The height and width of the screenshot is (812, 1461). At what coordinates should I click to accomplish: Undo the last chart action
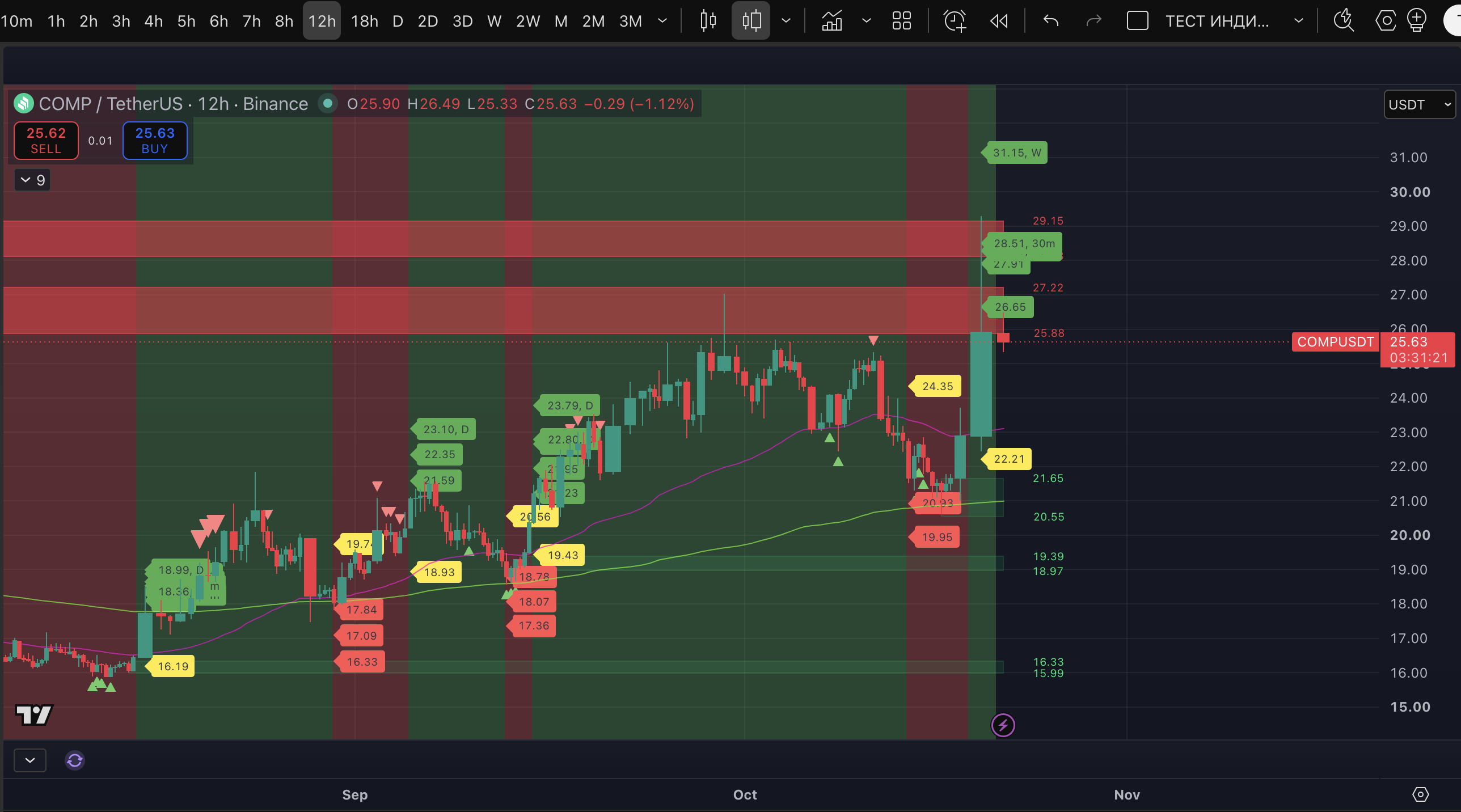(x=1050, y=21)
